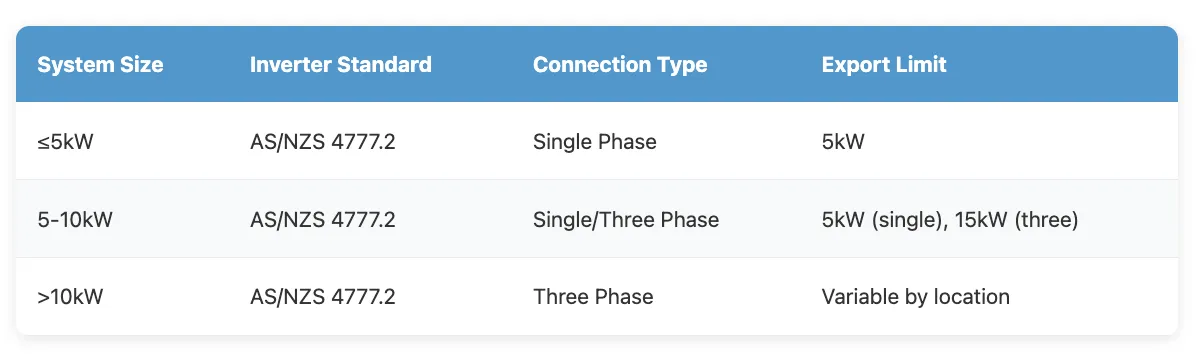This screenshot has width=1196, height=362.
Task: Select the ≤5kW system size cell
Action: tap(65, 142)
